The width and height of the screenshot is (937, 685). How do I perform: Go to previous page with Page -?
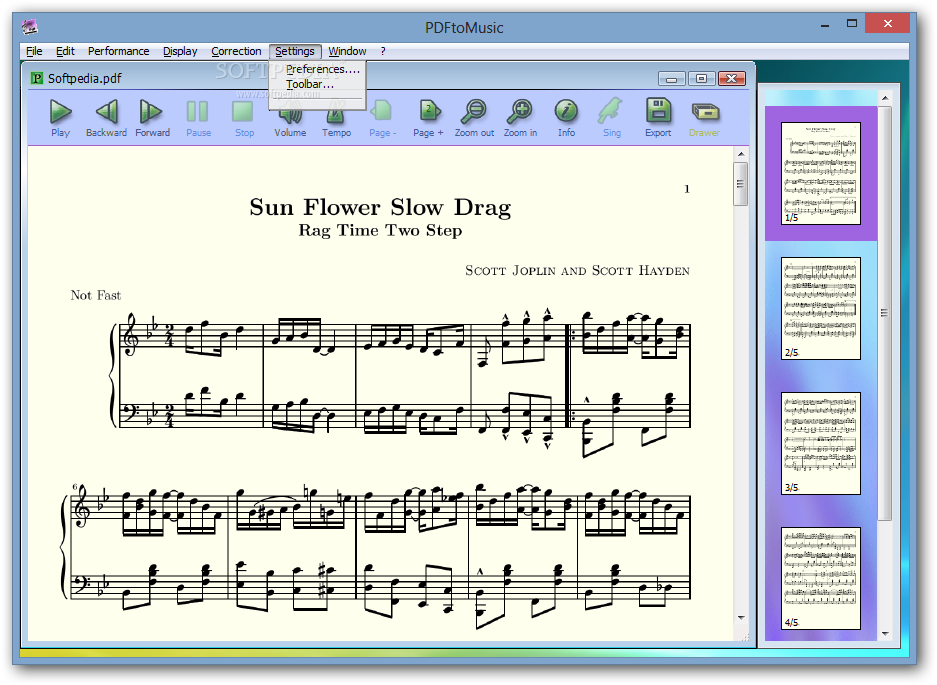click(382, 118)
